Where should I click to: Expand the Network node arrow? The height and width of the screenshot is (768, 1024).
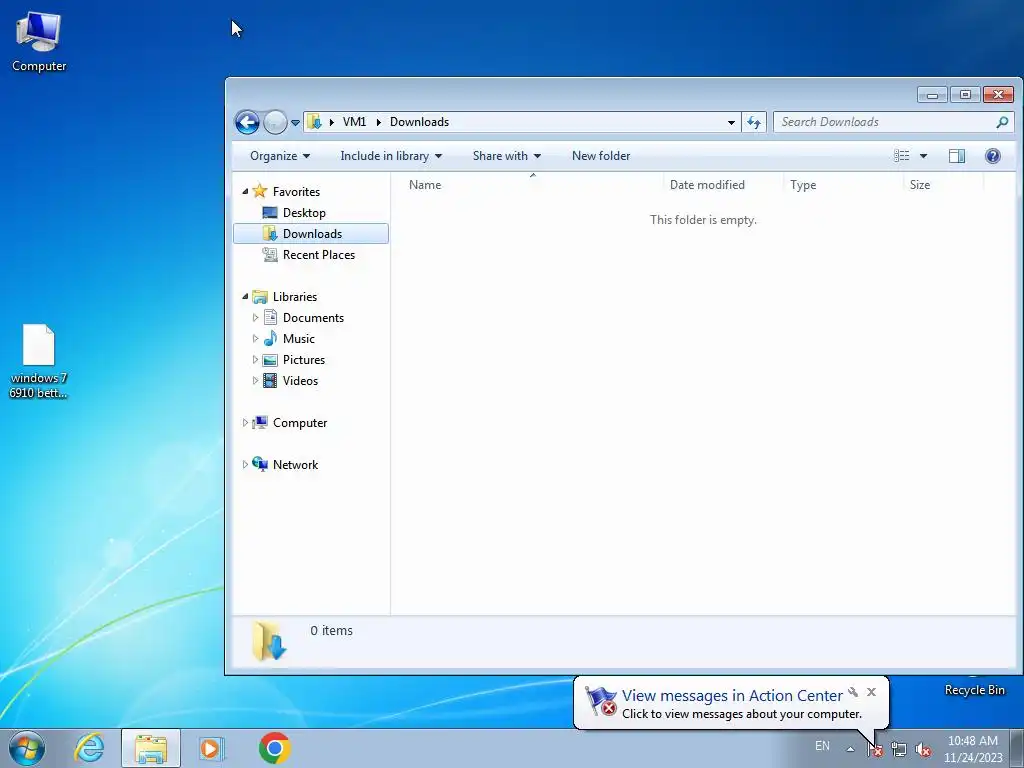click(246, 464)
